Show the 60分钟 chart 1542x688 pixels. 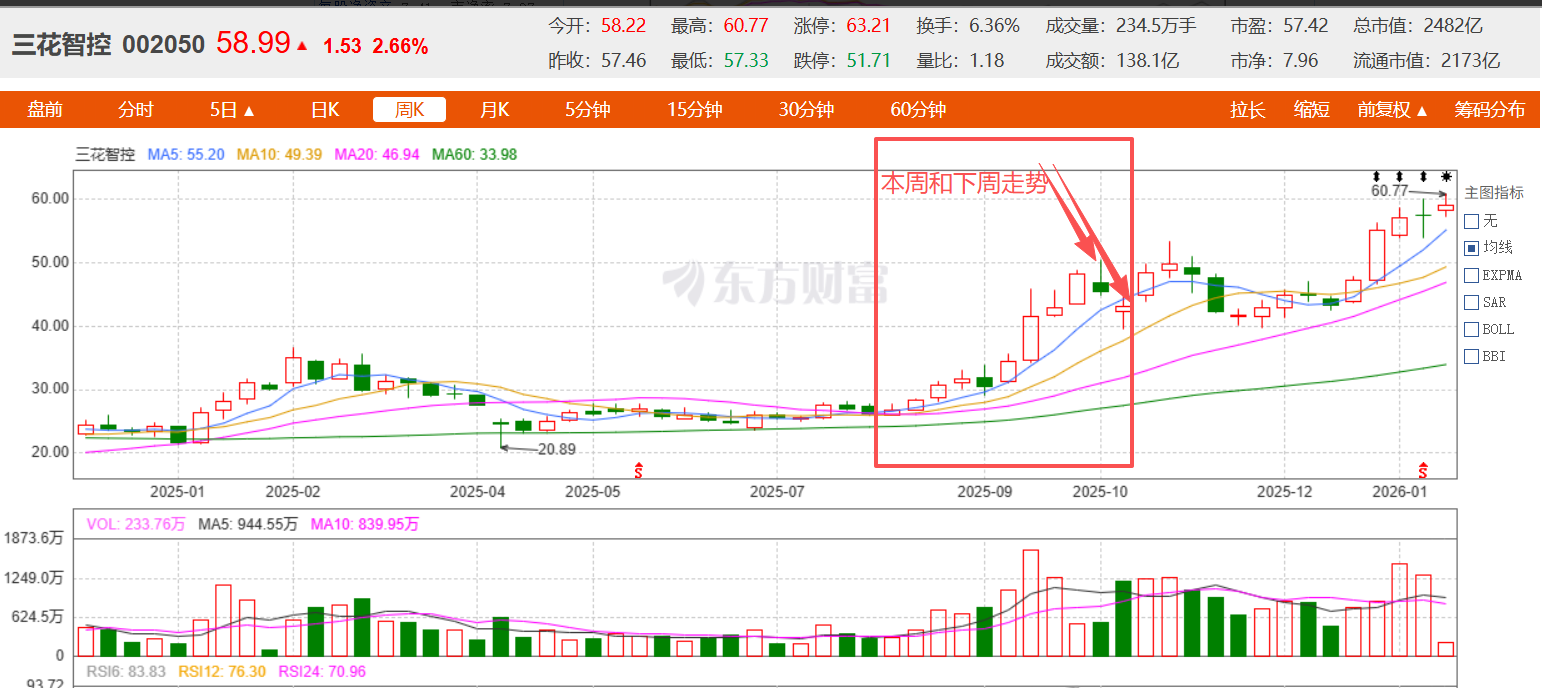(919, 110)
